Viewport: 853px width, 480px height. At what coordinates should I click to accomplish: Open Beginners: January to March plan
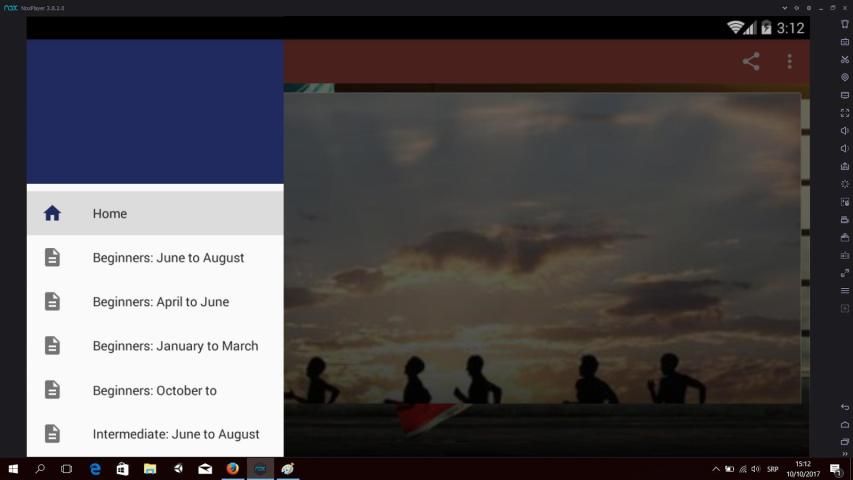point(175,346)
